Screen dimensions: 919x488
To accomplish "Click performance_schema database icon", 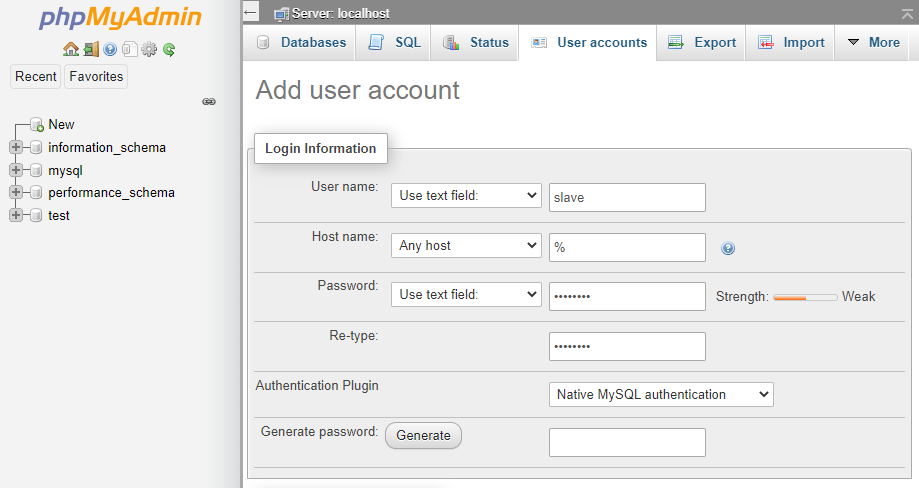I will coord(36,192).
